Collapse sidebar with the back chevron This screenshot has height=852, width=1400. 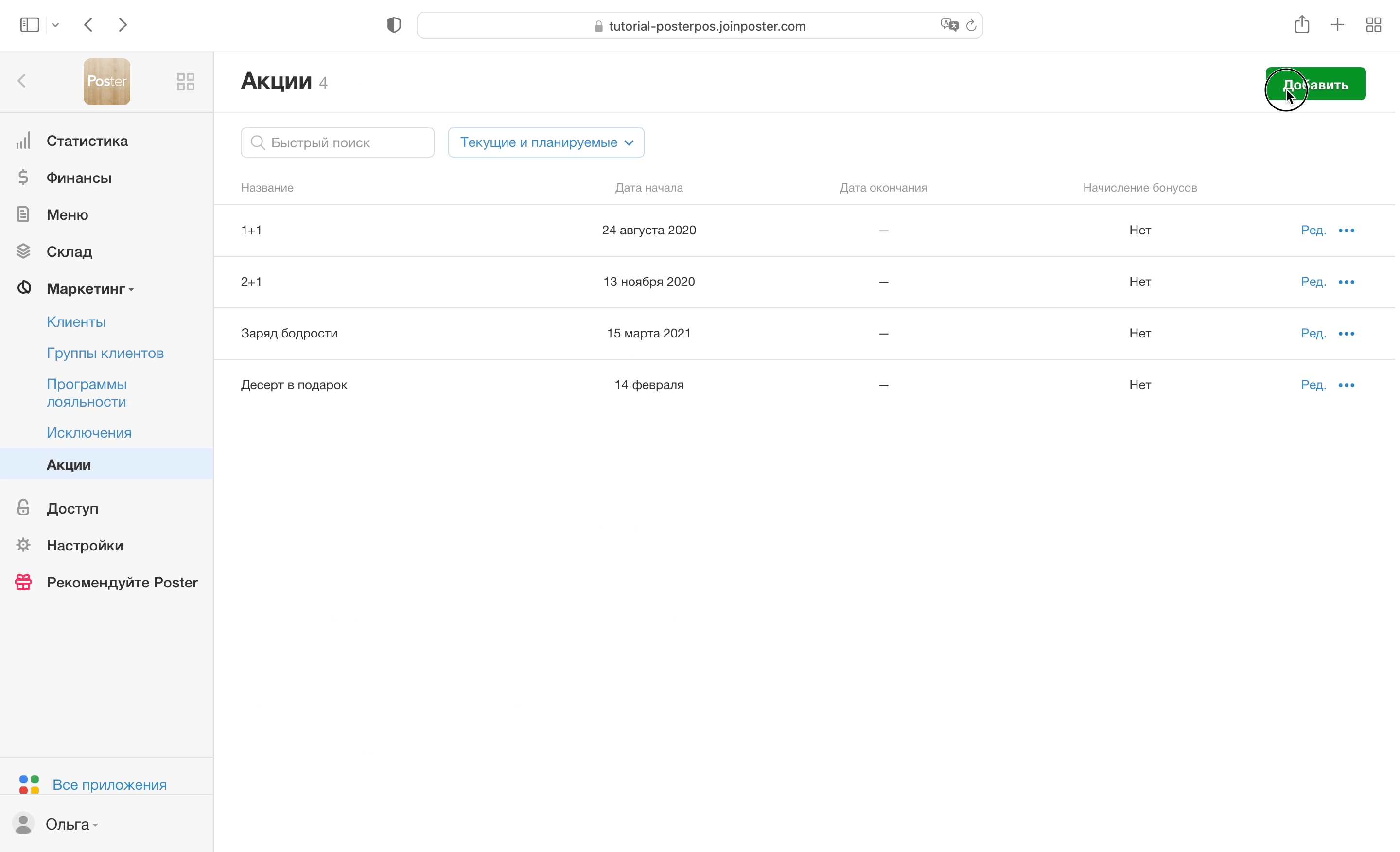coord(21,81)
